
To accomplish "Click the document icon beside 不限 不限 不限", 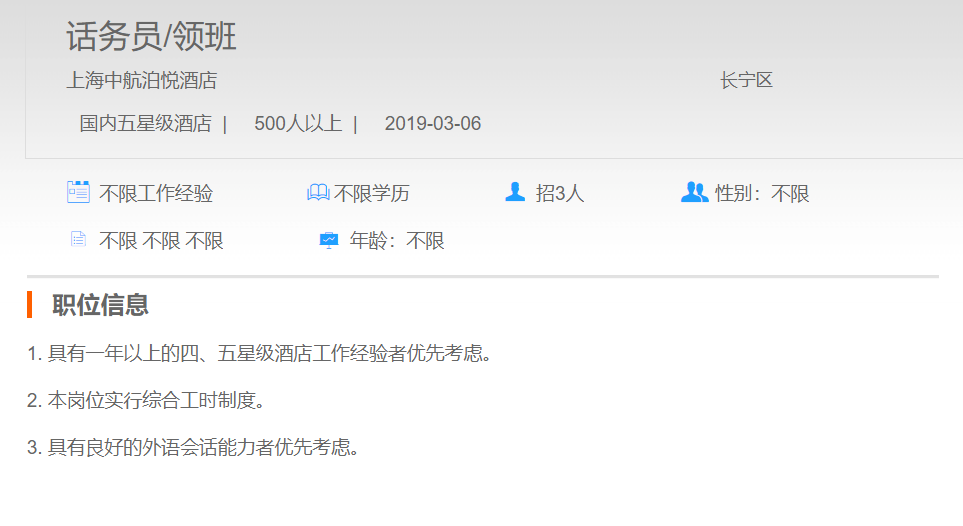I will point(78,240).
